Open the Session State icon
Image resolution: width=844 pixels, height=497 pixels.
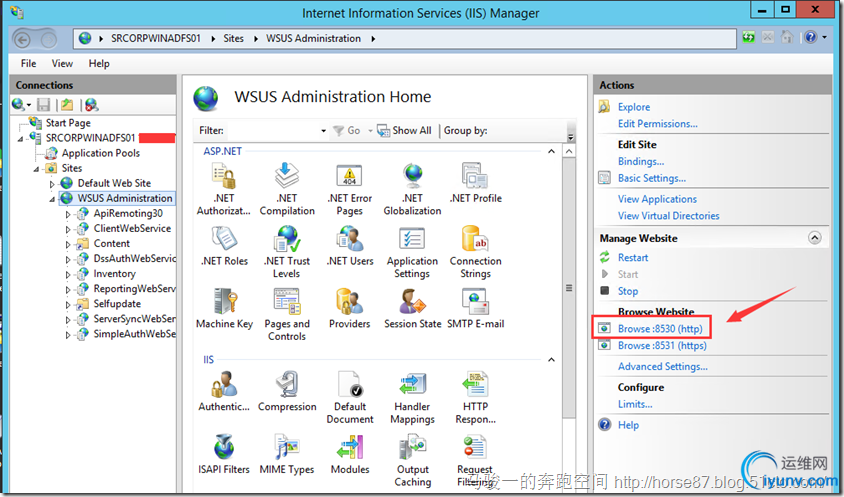pos(412,302)
